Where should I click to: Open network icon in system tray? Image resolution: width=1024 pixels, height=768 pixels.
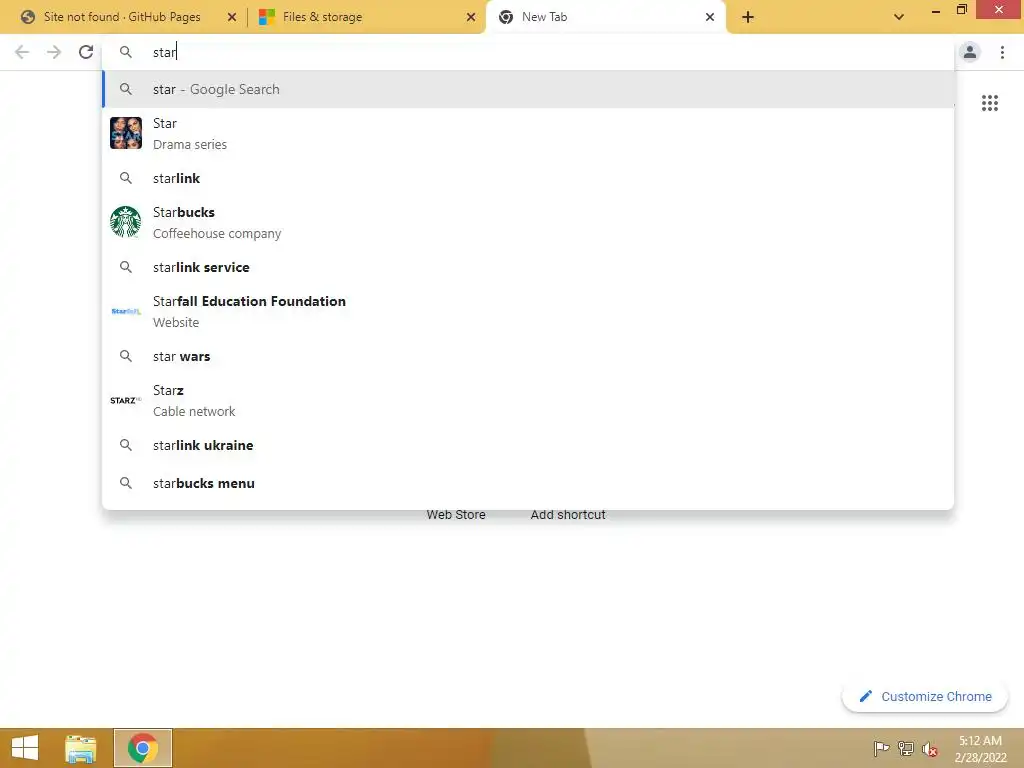pyautogui.click(x=905, y=748)
